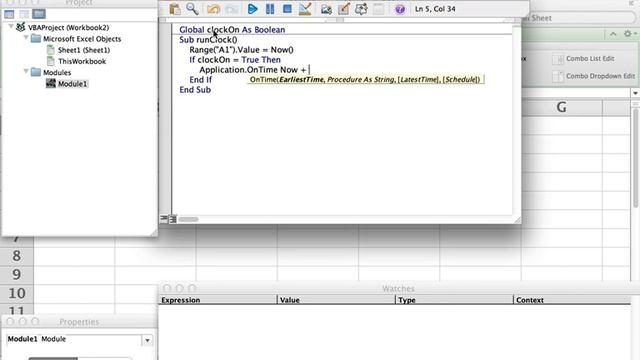Click the Value column header in Watches
640x360 pixels.
click(336, 300)
